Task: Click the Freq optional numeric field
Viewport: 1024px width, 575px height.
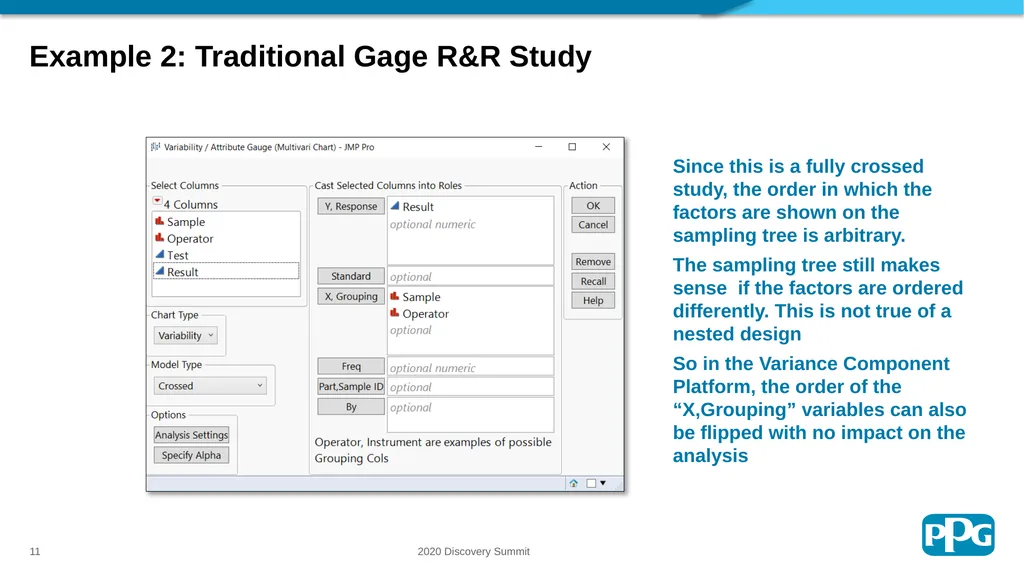Action: tap(470, 367)
